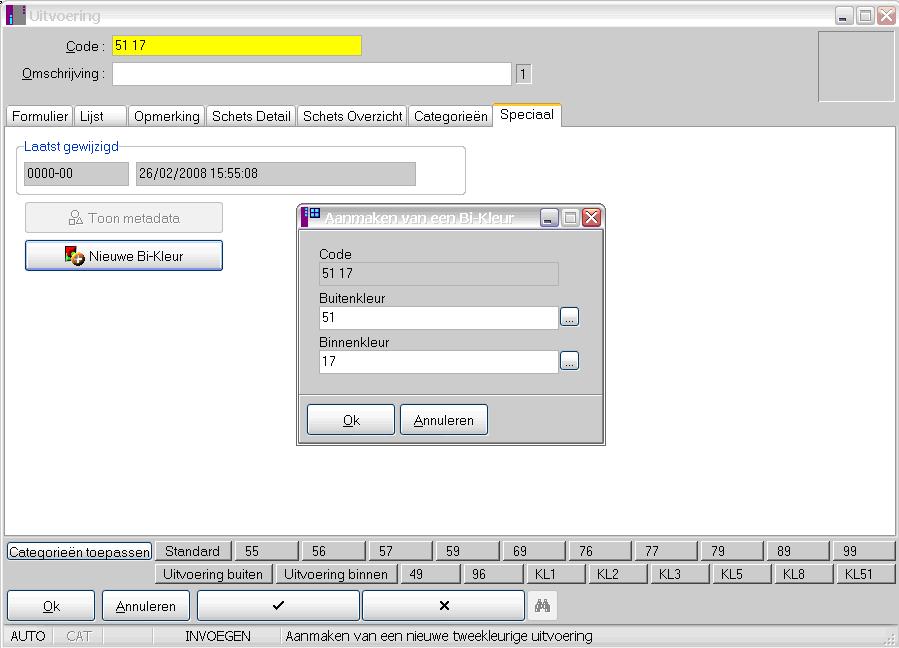899x648 pixels.
Task: Click the dialog Code field 51 17
Action: [x=439, y=274]
